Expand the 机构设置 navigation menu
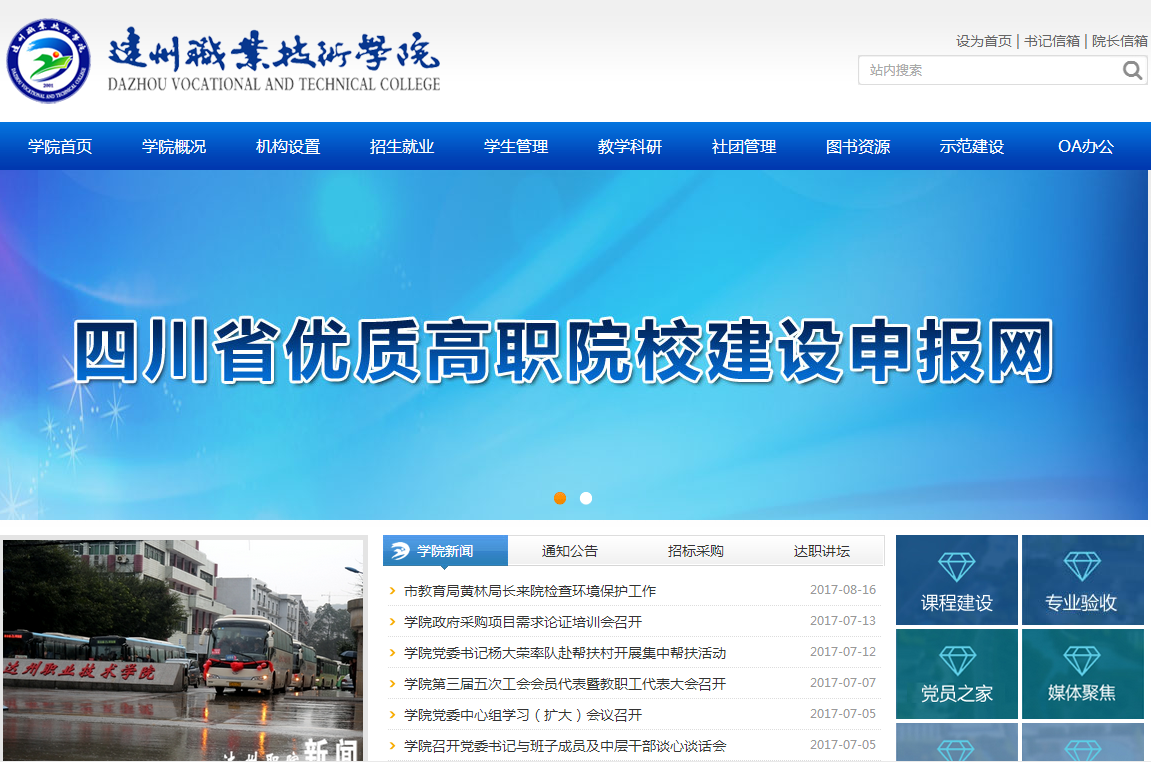 [x=288, y=147]
